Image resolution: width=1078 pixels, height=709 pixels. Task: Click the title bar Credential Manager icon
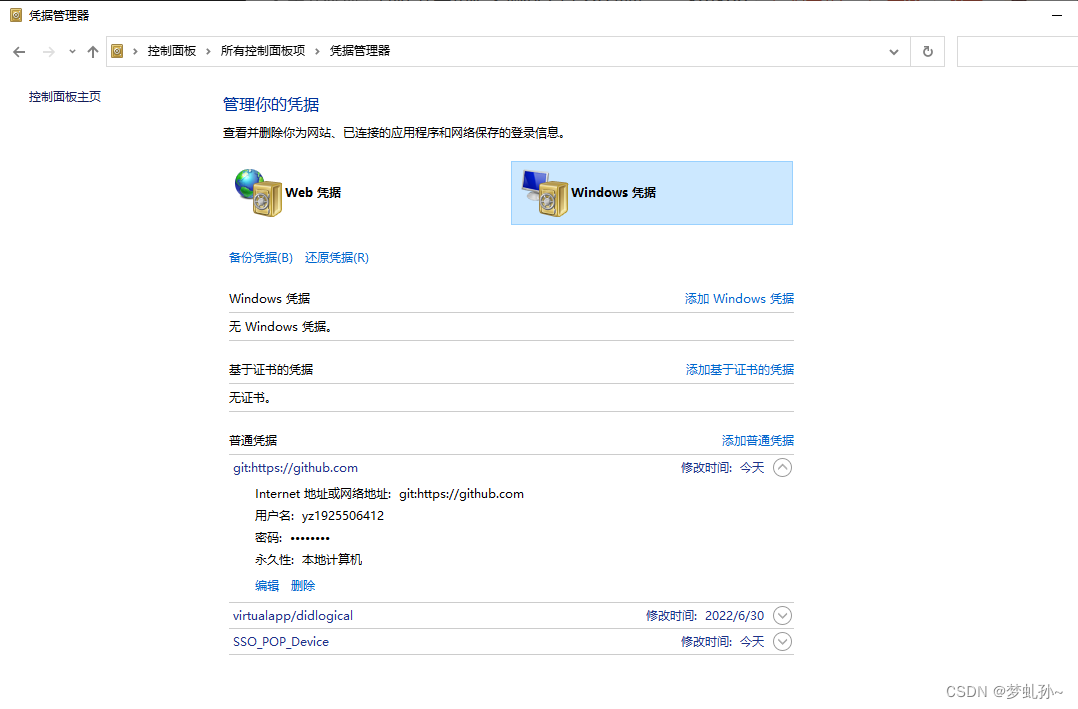point(16,15)
